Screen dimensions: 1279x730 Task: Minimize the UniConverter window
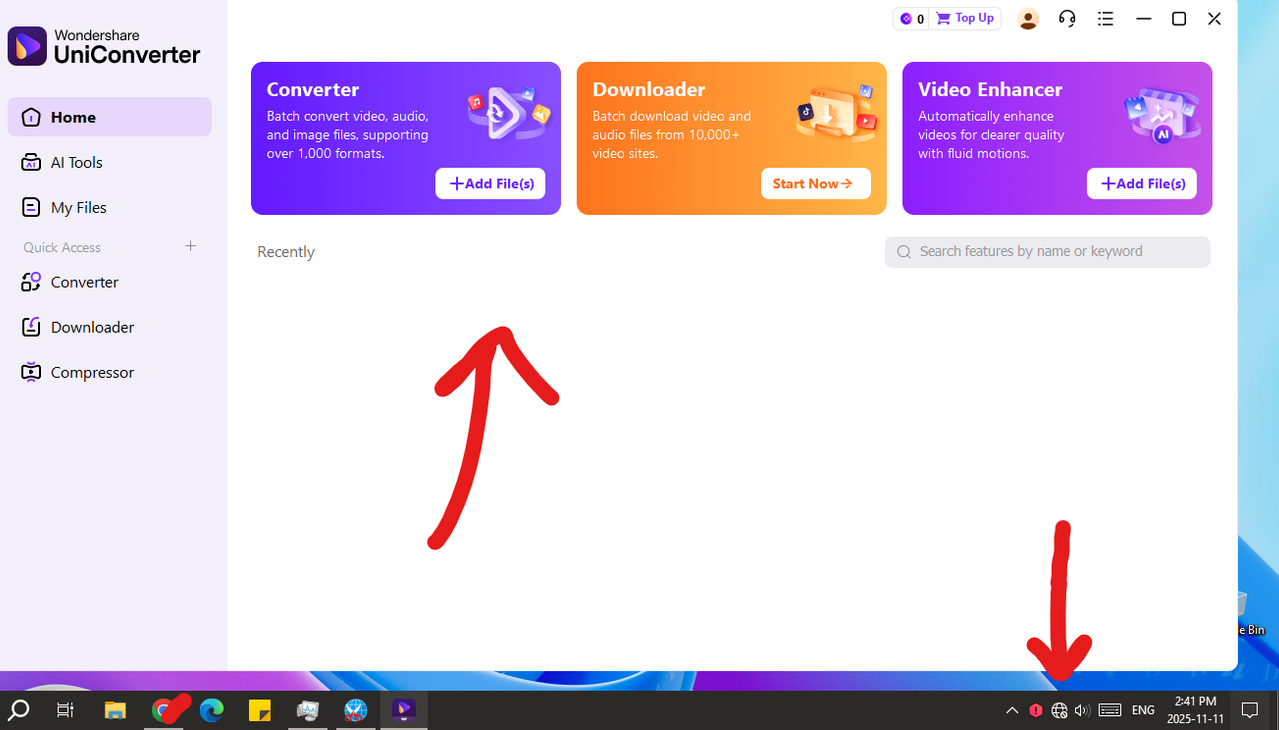pos(1144,18)
